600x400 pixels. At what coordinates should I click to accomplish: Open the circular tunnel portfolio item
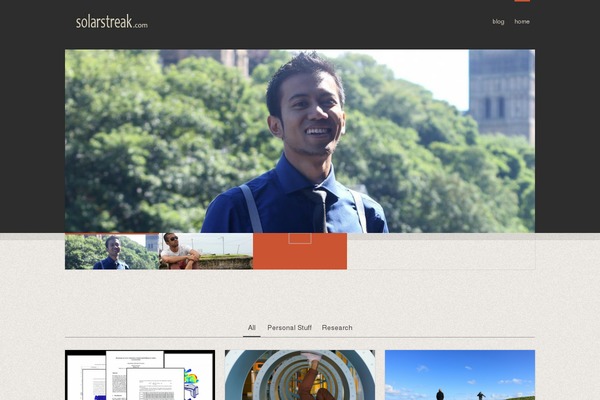click(x=300, y=375)
